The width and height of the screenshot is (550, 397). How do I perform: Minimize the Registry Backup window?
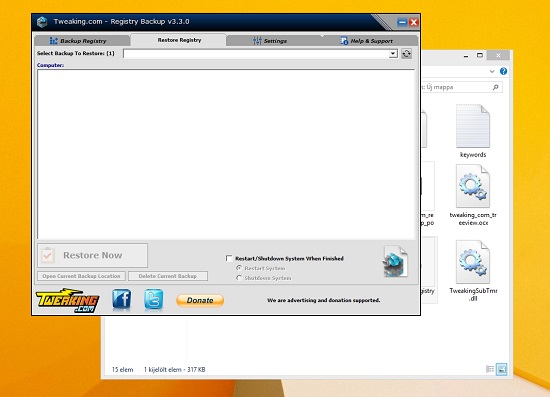tap(402, 22)
